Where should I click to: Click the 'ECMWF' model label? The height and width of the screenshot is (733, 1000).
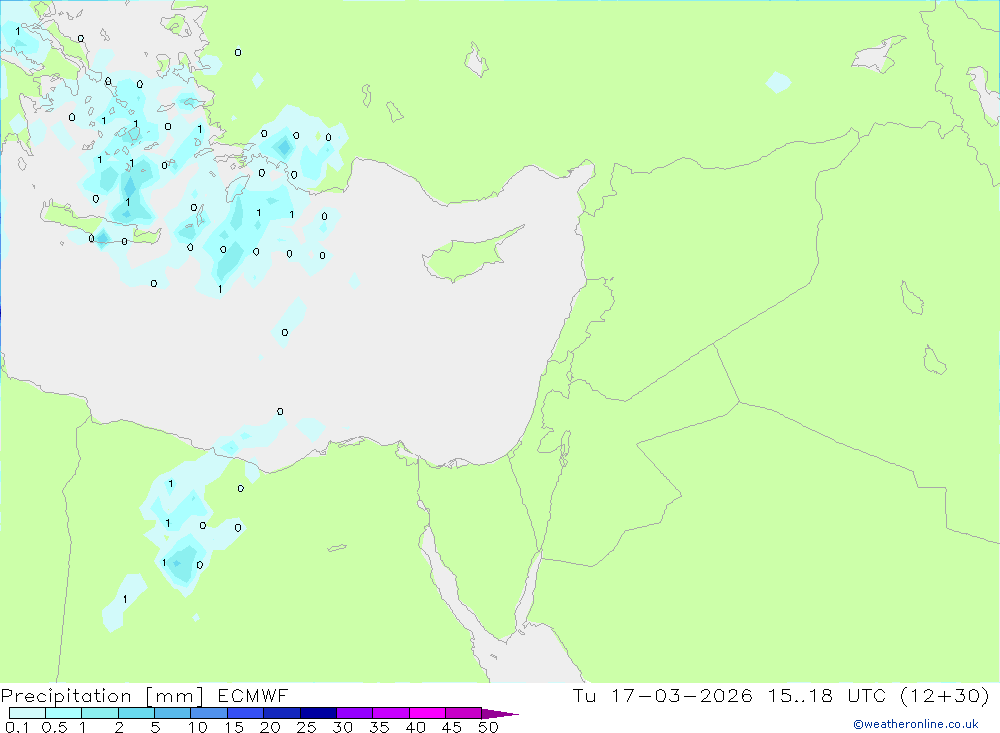pos(253,695)
